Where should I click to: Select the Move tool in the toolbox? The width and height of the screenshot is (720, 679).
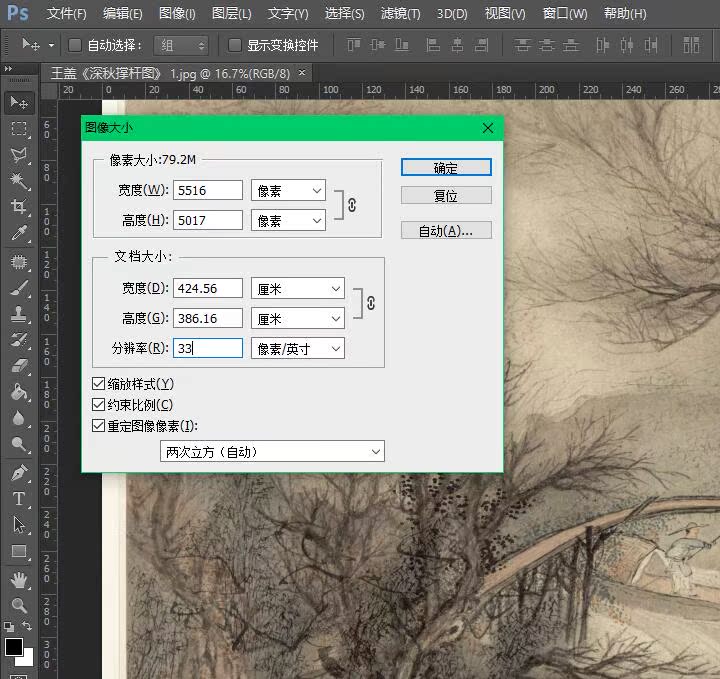coord(19,102)
